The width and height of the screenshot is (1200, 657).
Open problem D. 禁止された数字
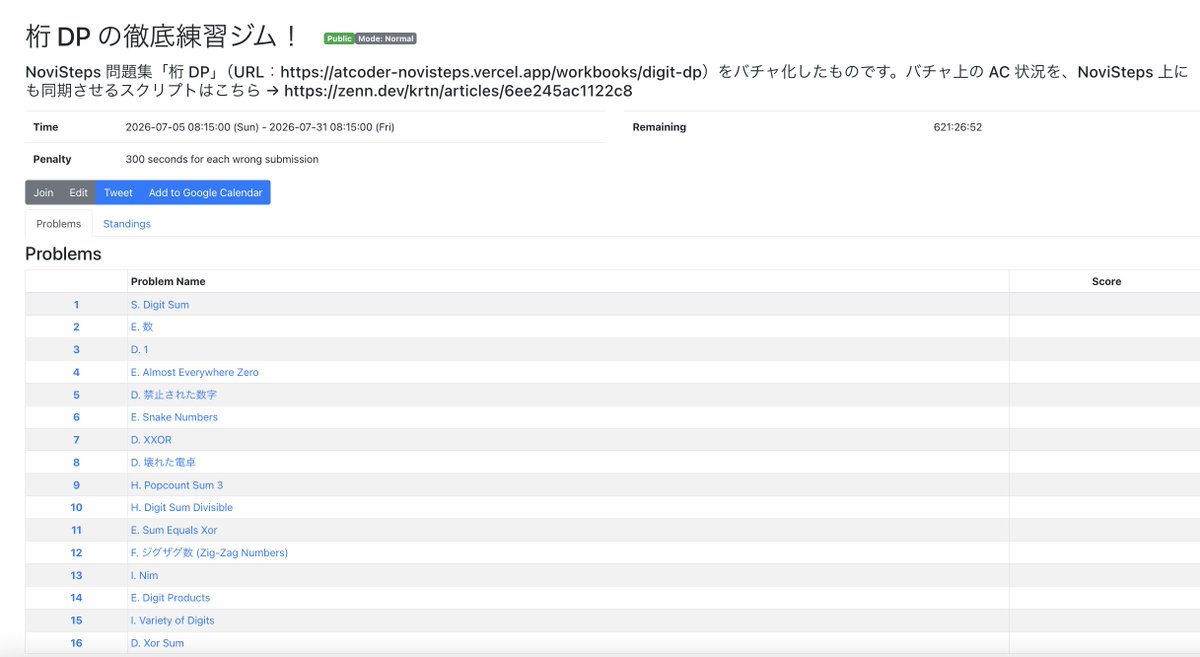pyautogui.click(x=174, y=395)
